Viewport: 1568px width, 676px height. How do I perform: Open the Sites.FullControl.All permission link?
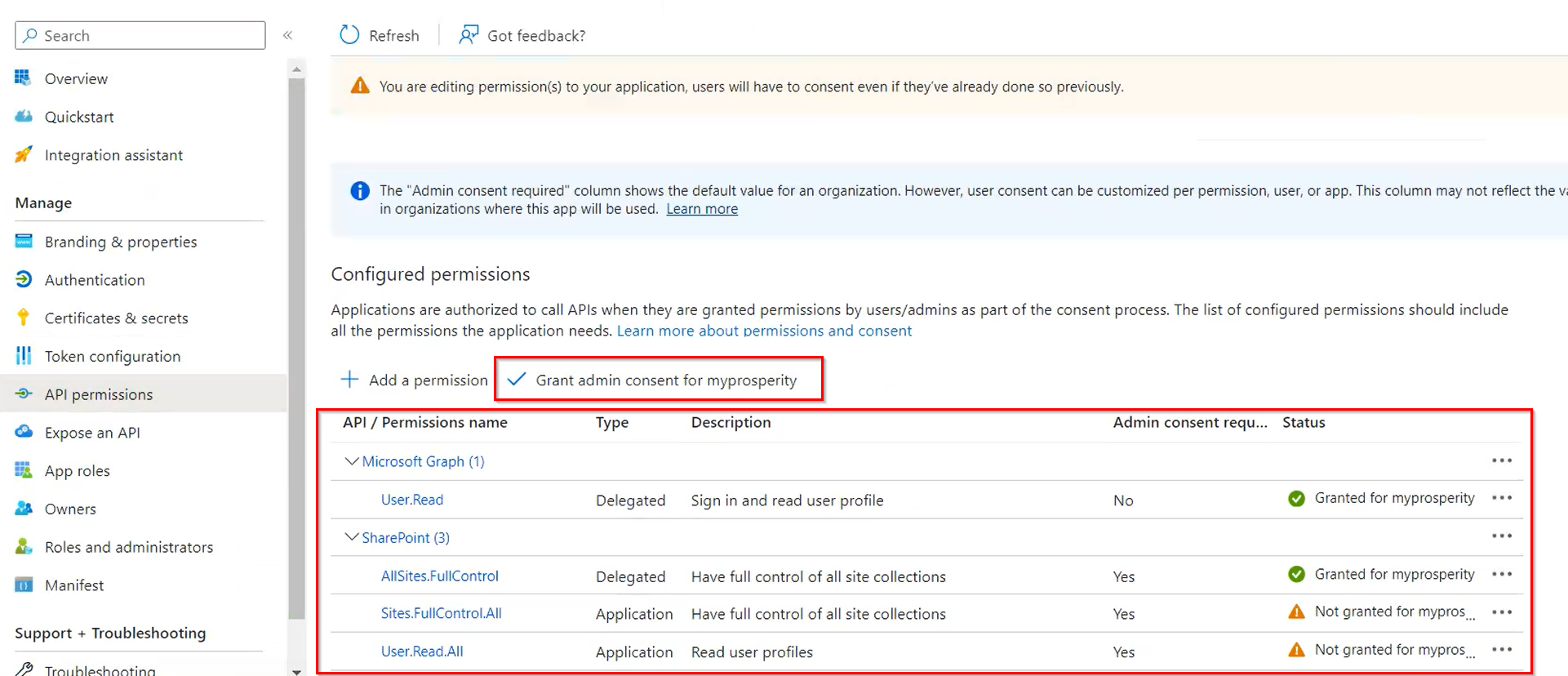(x=441, y=613)
